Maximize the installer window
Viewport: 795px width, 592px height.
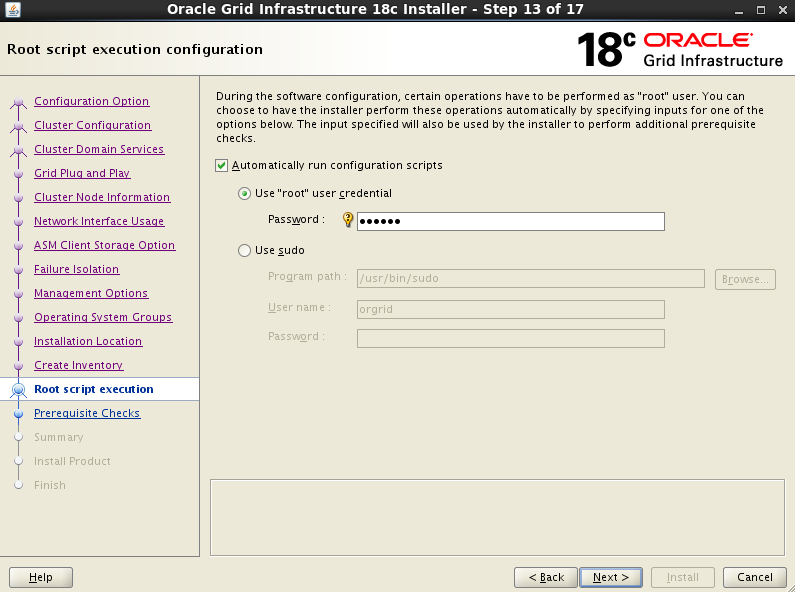tap(761, 10)
